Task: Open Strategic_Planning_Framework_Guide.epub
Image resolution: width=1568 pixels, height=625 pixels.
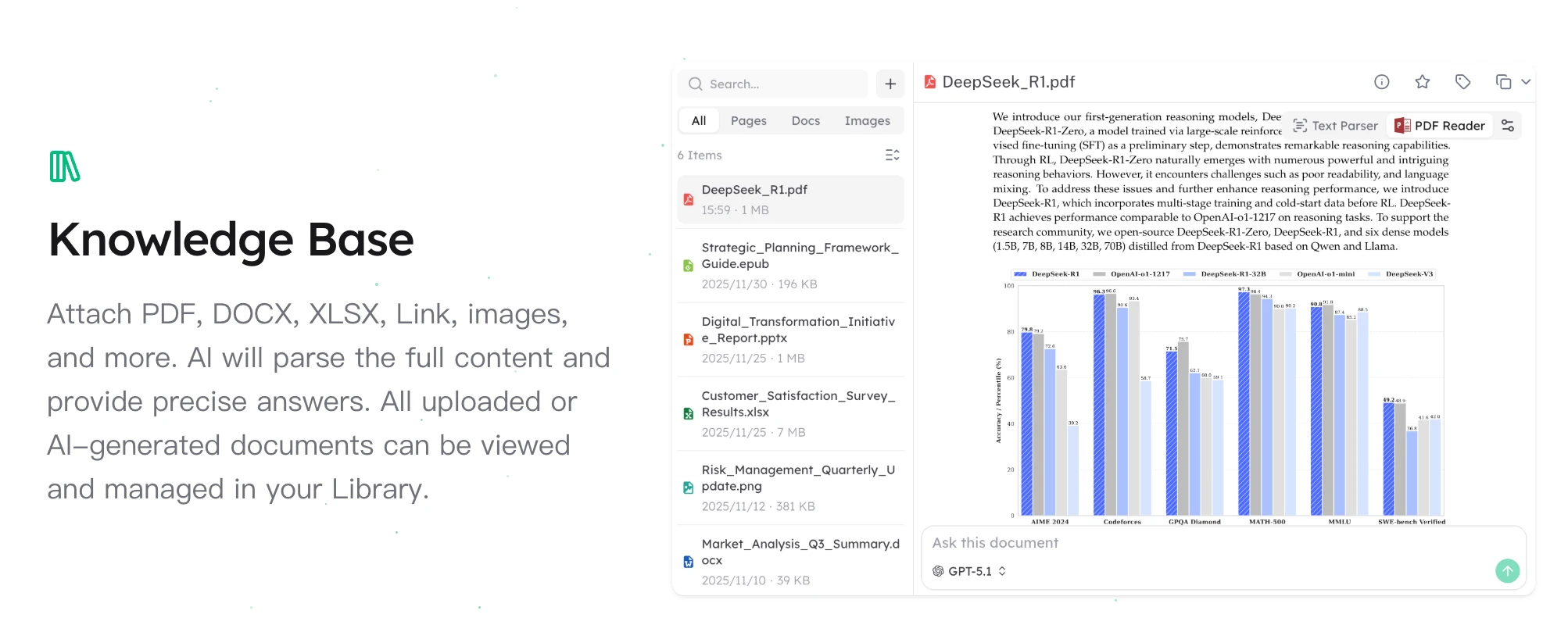Action: pyautogui.click(x=791, y=266)
